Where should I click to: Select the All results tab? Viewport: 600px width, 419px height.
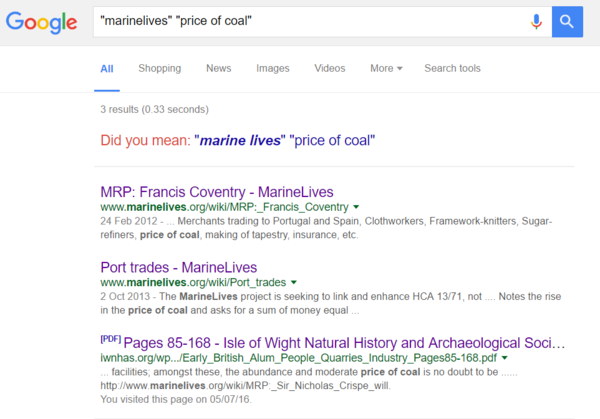(x=107, y=68)
